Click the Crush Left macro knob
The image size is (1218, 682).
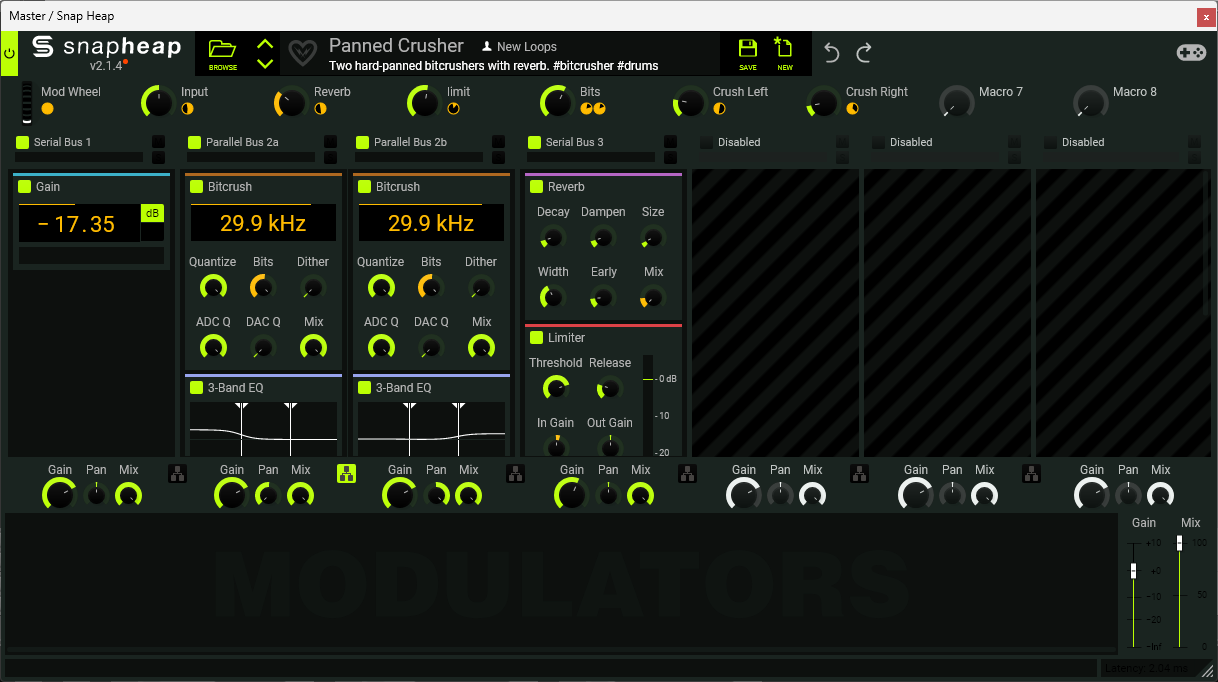coord(690,102)
